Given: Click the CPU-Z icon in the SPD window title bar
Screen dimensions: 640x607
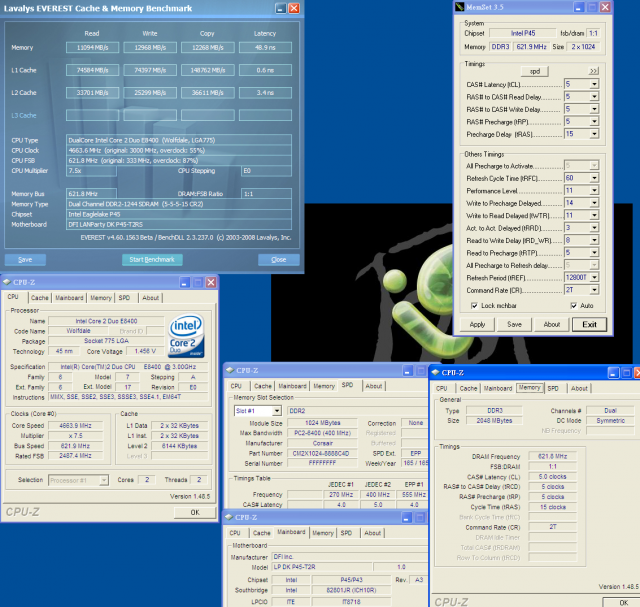Looking at the screenshot, I should click(x=230, y=370).
